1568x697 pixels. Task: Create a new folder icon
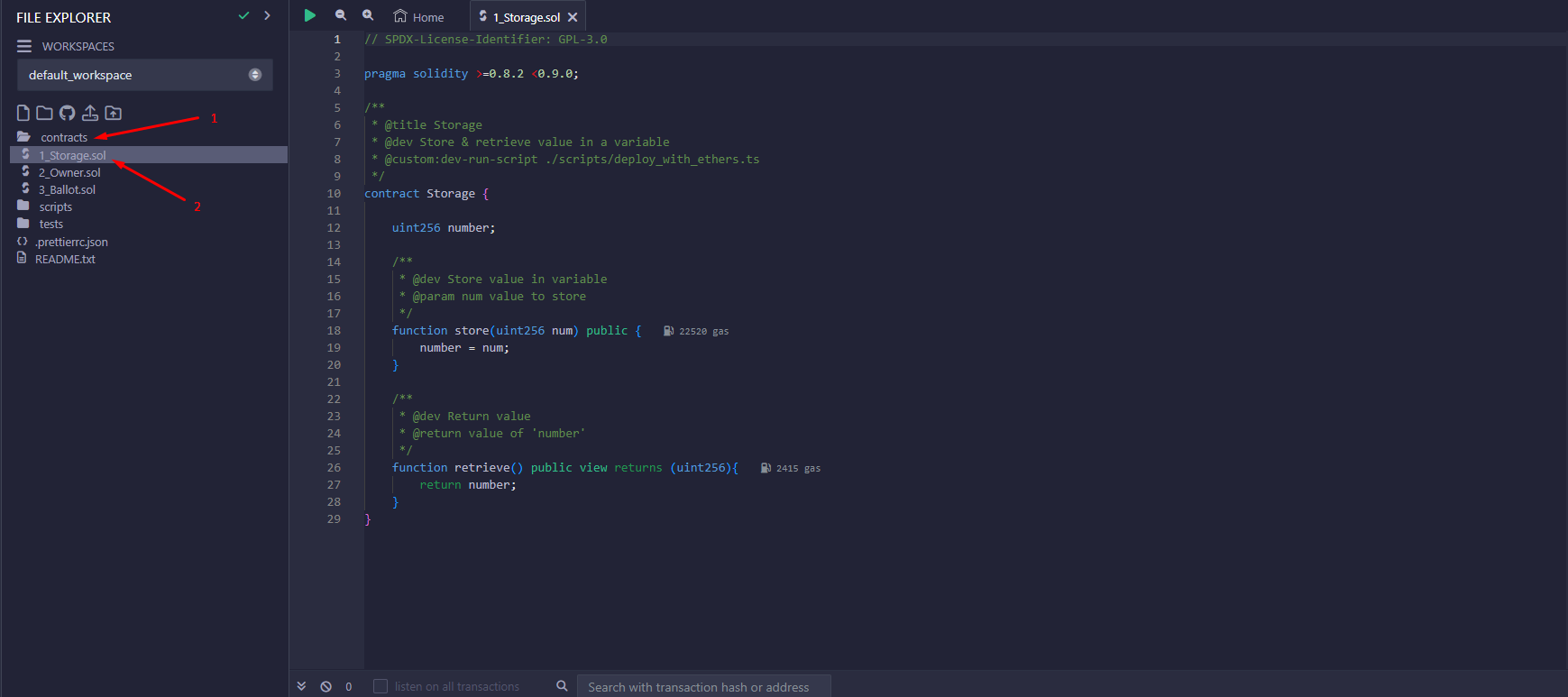click(44, 113)
